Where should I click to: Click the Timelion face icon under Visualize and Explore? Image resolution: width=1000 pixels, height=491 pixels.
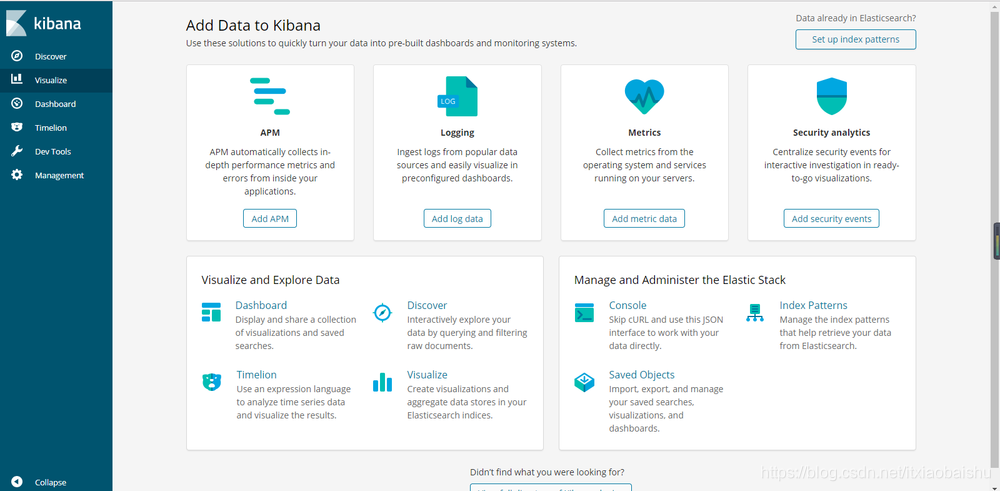211,382
